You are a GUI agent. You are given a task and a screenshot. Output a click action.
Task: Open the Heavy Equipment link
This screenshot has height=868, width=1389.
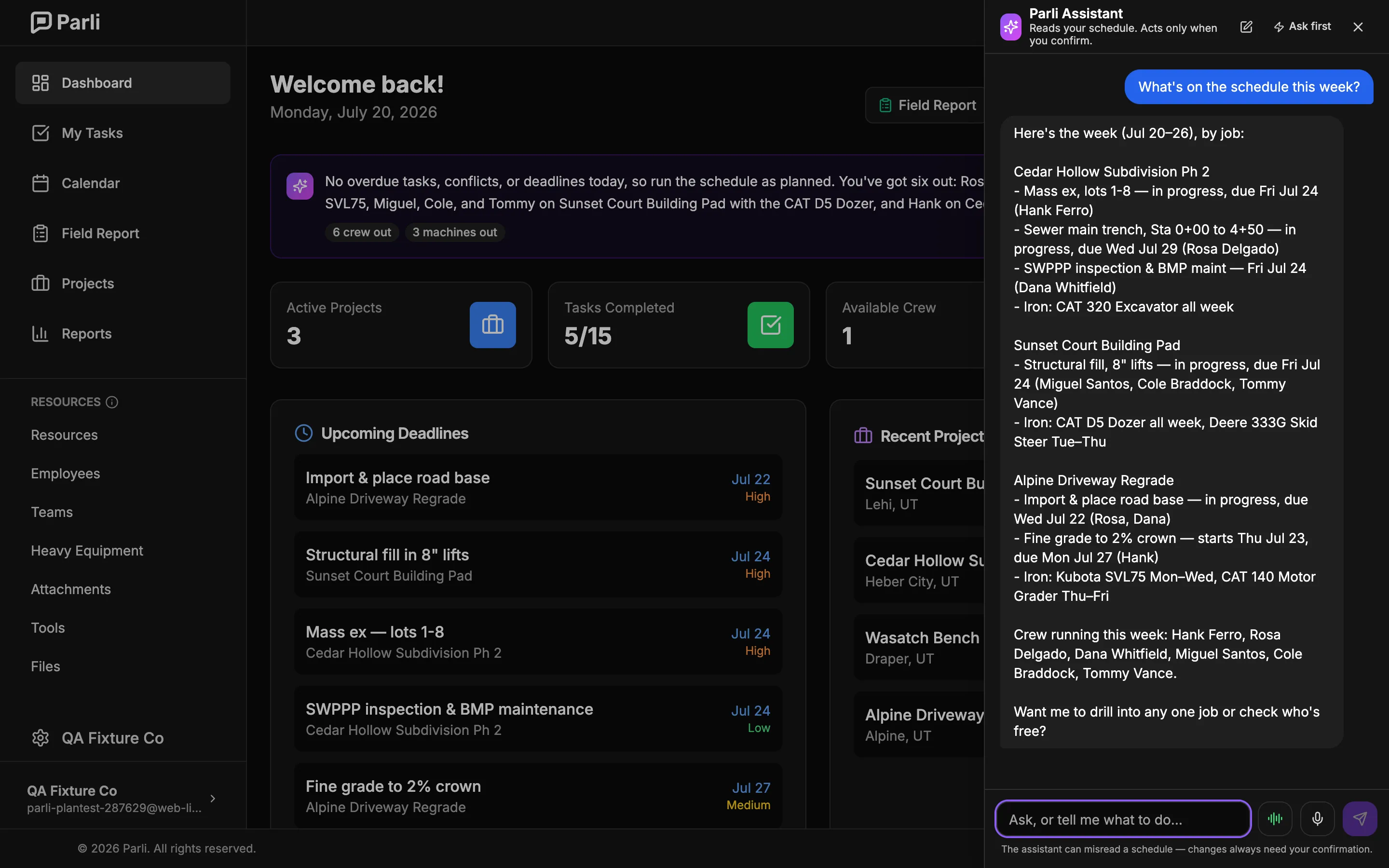coord(87,551)
